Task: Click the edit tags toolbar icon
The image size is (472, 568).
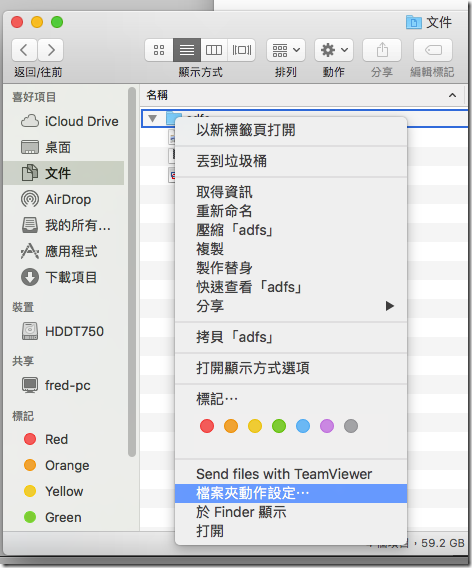Action: [433, 50]
